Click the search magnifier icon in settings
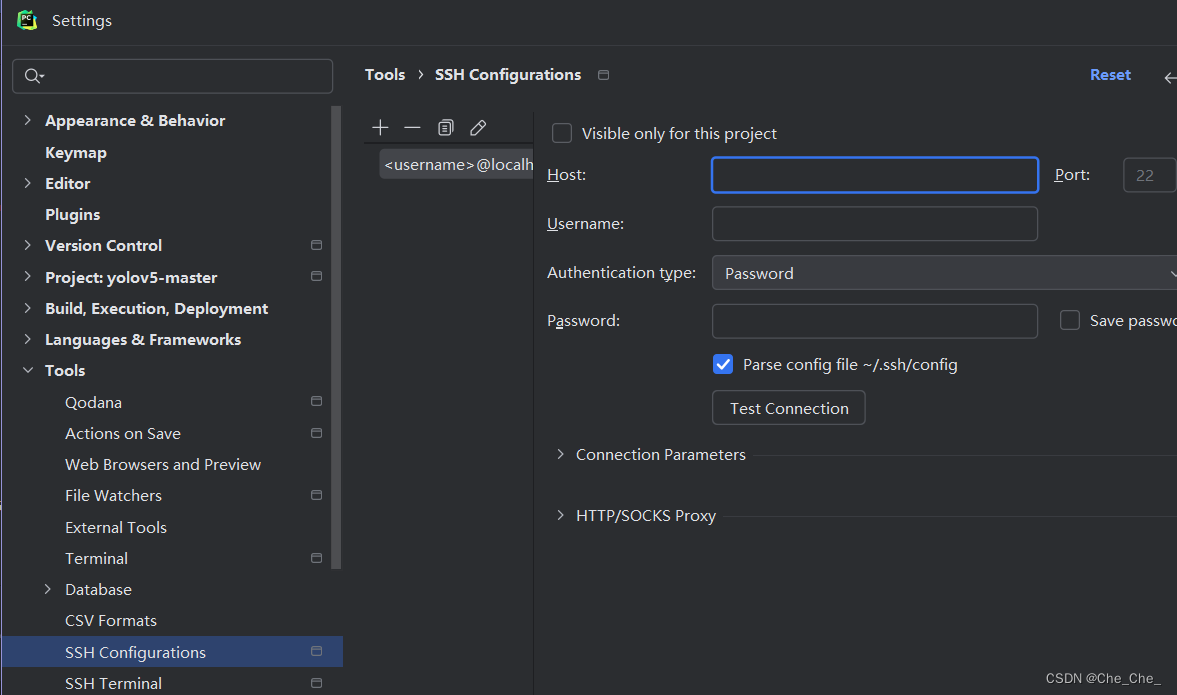The height and width of the screenshot is (695, 1177). pos(33,76)
